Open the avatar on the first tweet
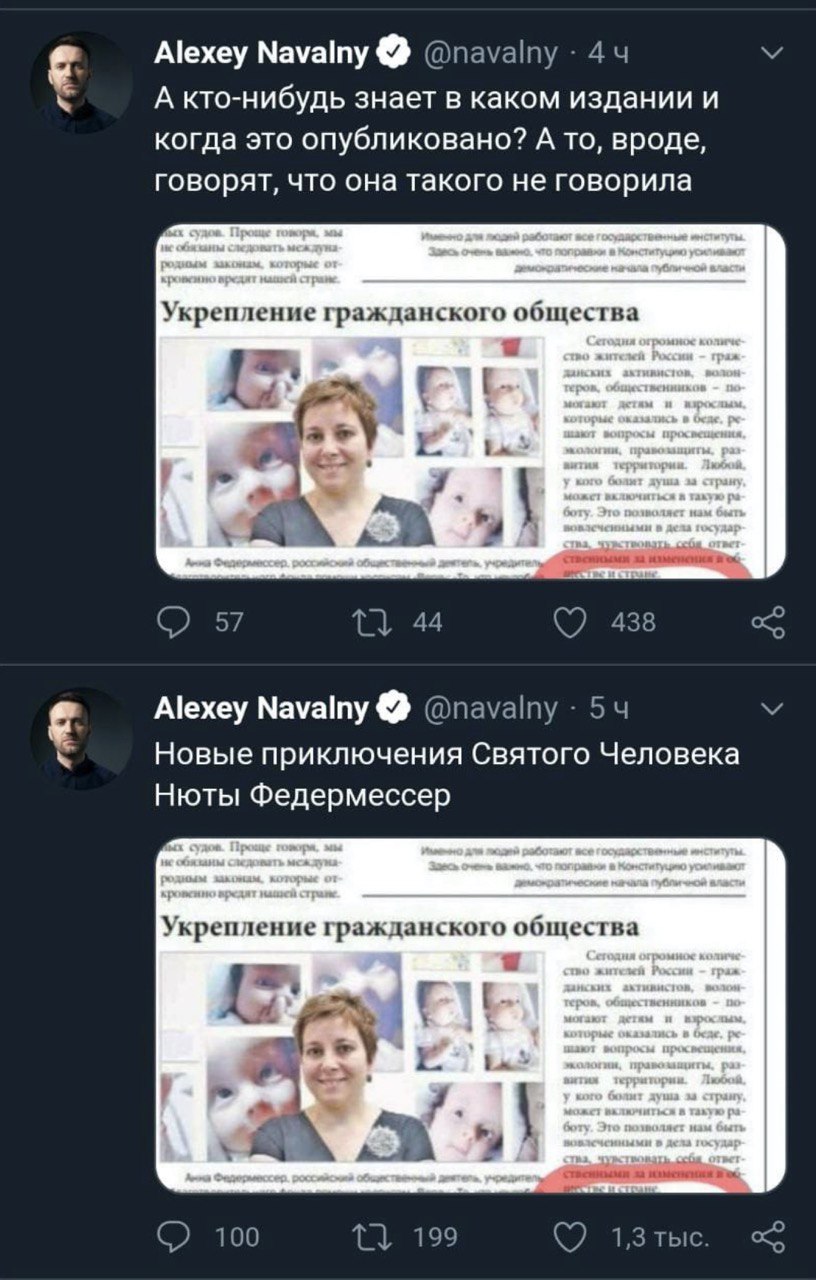Viewport: 816px width, 1280px height. (x=82, y=82)
